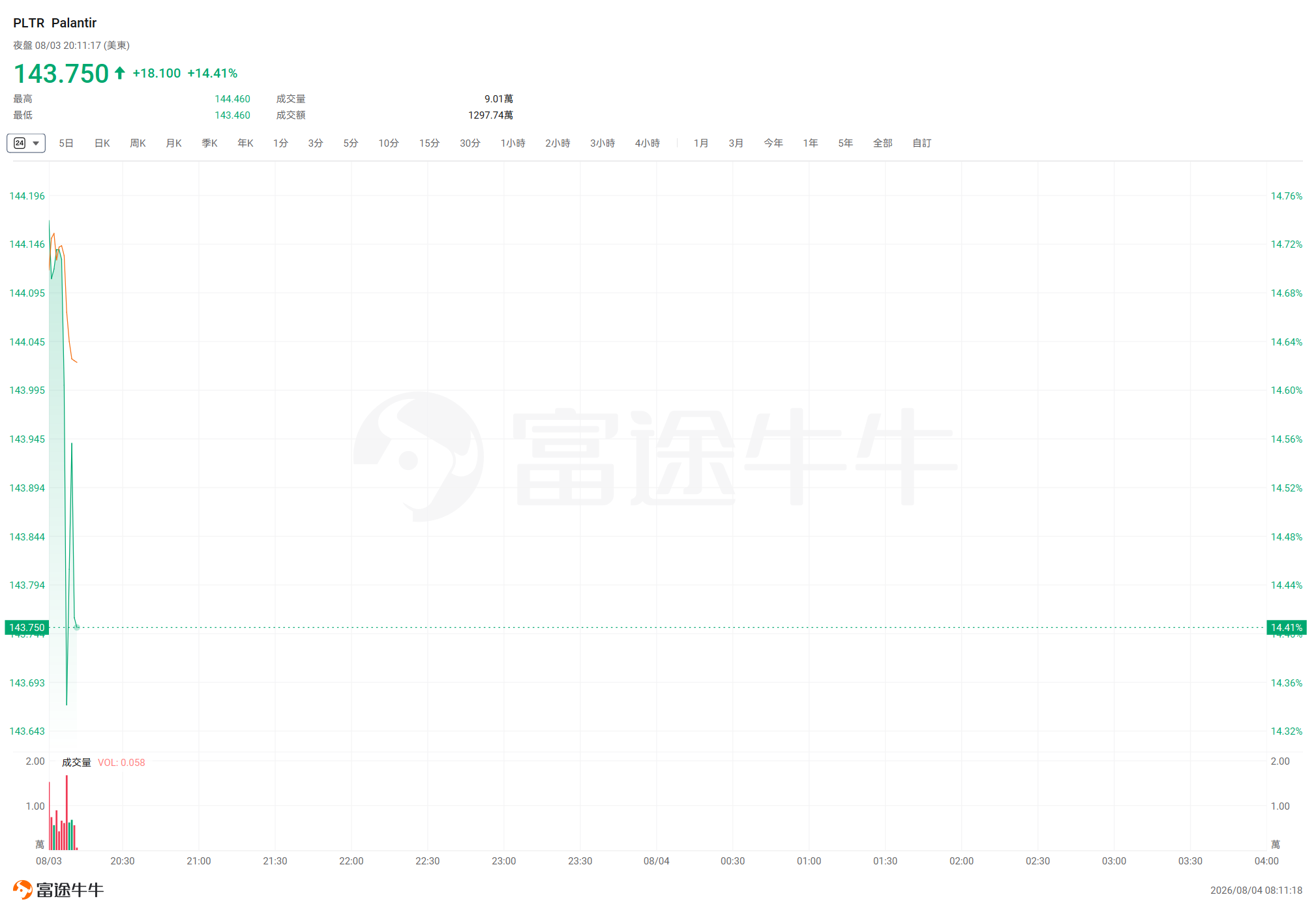Choose the 季K quarterly candlestick tab
This screenshot has width=1316, height=912.
point(209,143)
